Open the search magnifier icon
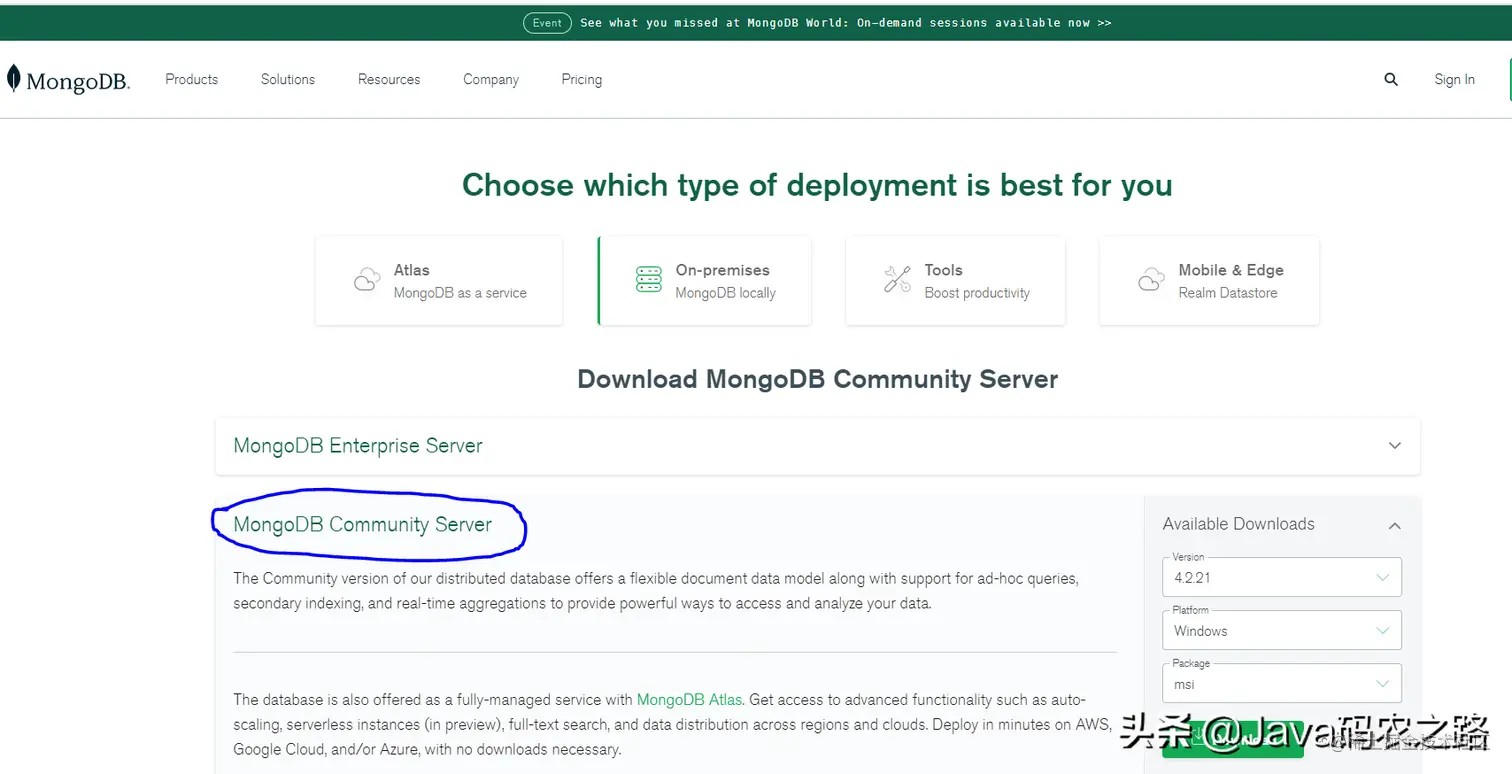Screen dimensions: 1512x774 click(1391, 79)
